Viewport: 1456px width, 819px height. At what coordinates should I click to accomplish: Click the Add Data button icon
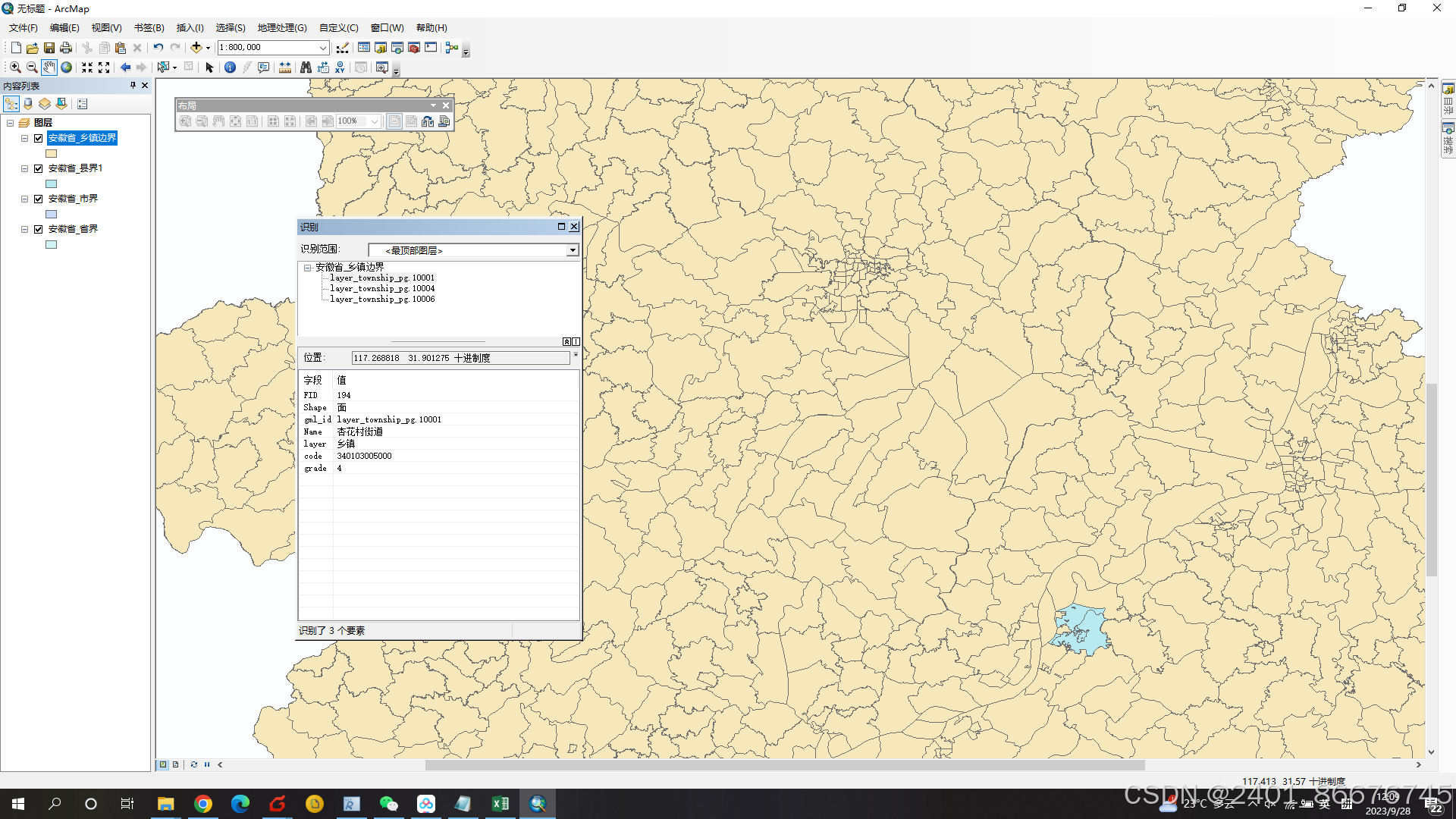[x=196, y=48]
